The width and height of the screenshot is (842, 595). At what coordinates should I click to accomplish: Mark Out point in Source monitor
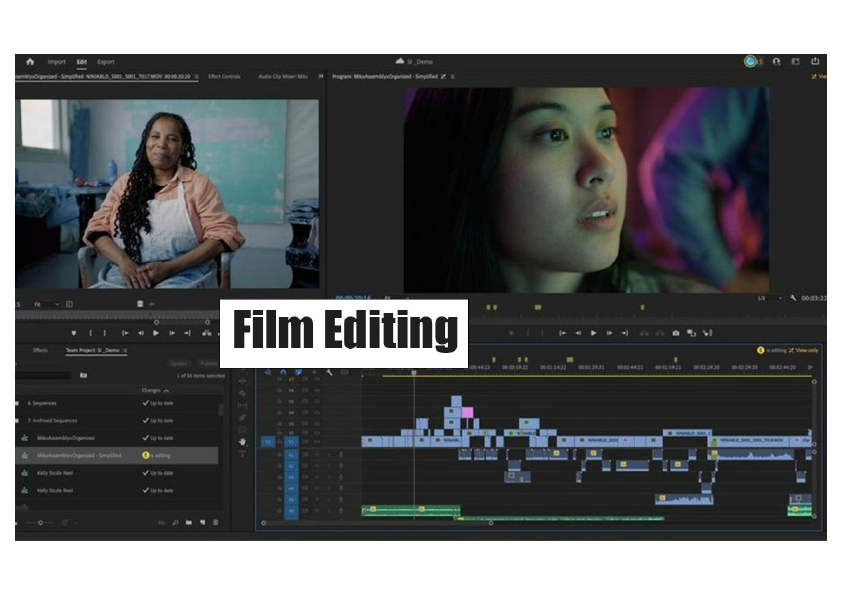105,333
